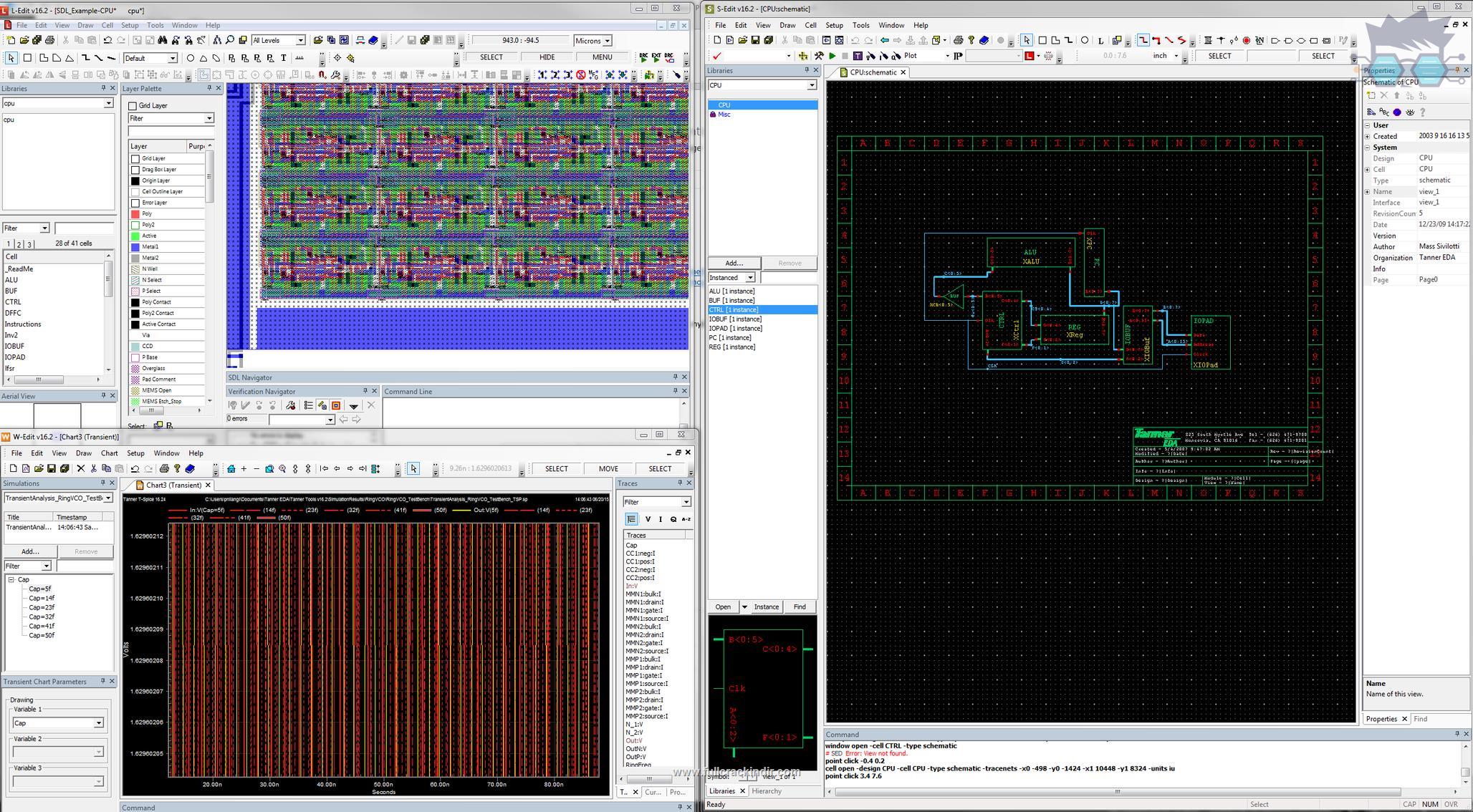Image resolution: width=1473 pixels, height=812 pixels.
Task: Click the Home view icon in W-Edit
Action: (231, 469)
